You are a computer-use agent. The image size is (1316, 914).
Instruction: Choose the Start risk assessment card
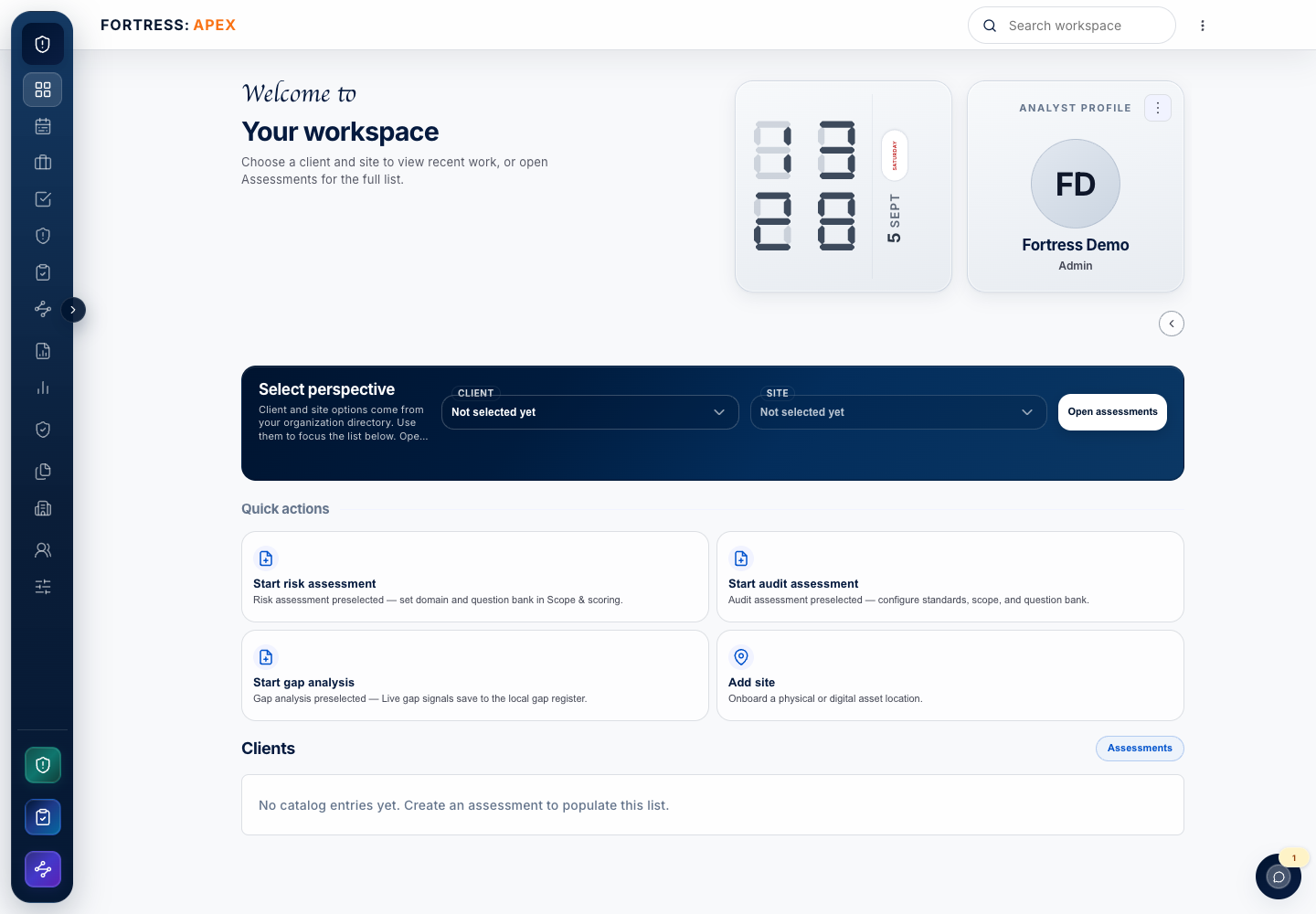[475, 577]
